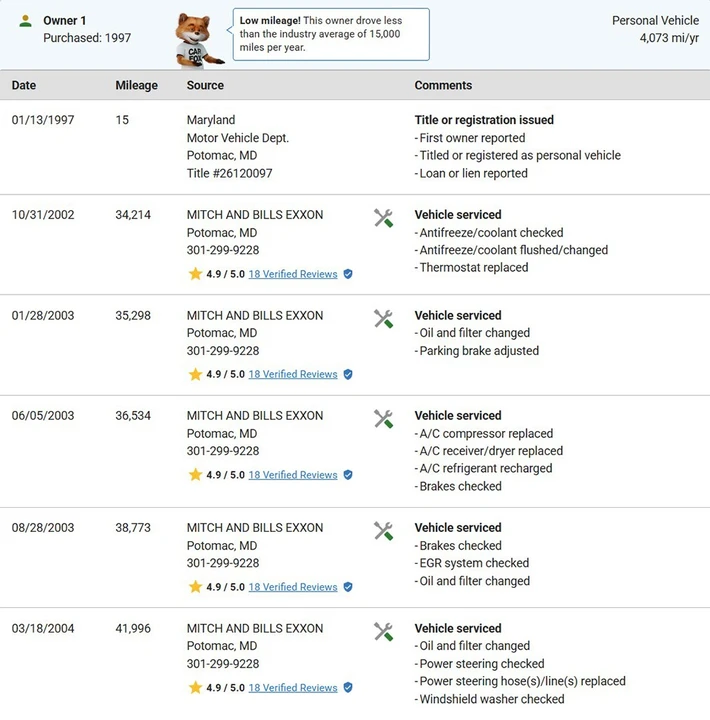This screenshot has width=710, height=720.
Task: Click wrench icon for 10/31/2002 service
Action: pyautogui.click(x=383, y=218)
